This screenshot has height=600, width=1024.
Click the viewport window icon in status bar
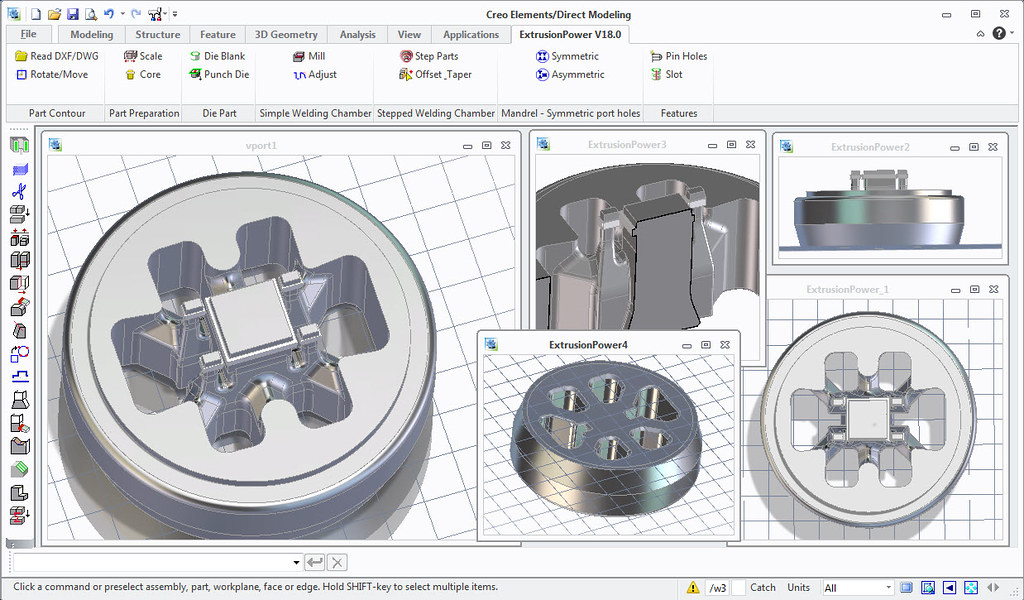[x=906, y=588]
